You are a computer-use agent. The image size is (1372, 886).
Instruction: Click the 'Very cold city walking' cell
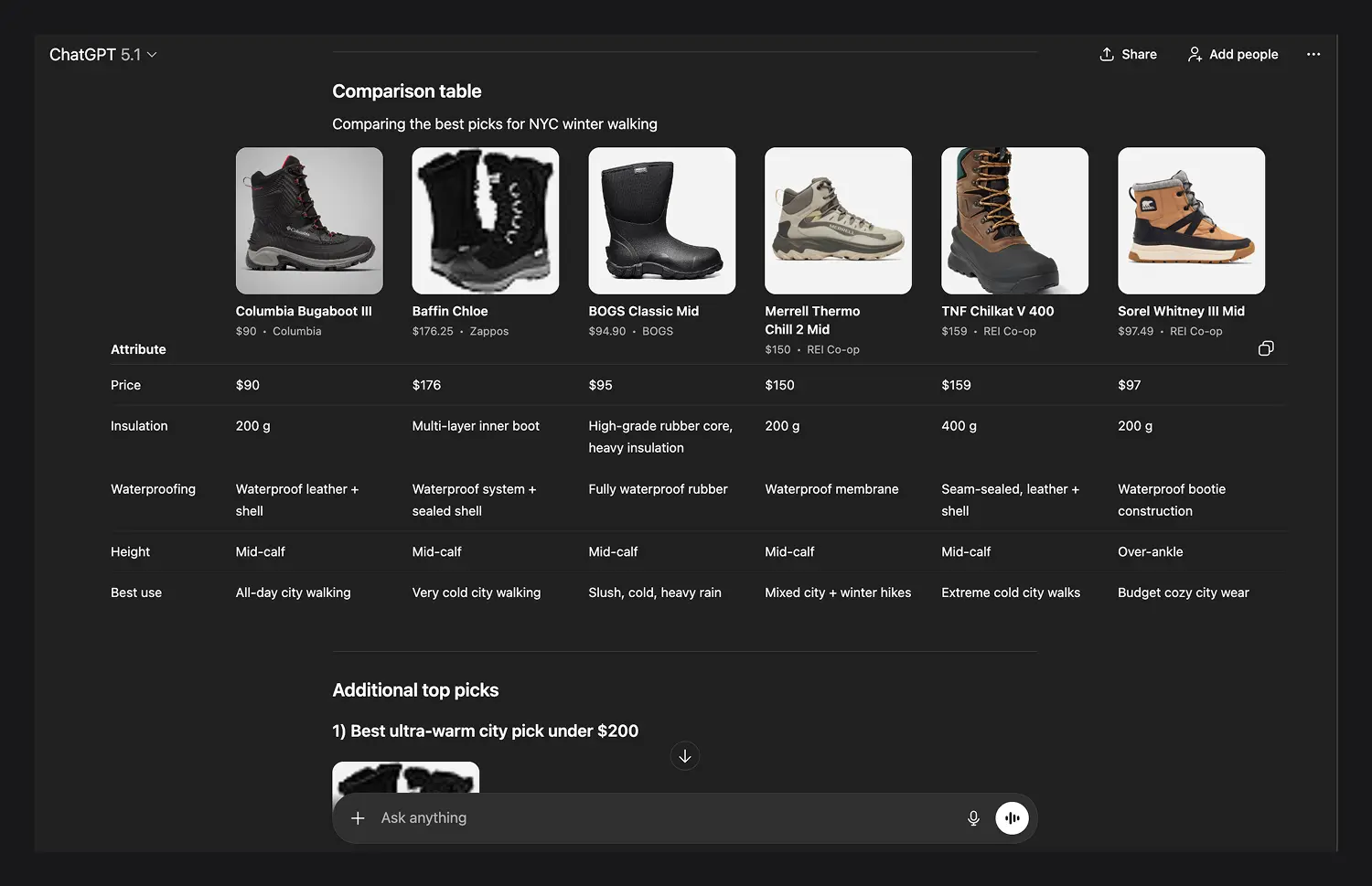click(477, 592)
